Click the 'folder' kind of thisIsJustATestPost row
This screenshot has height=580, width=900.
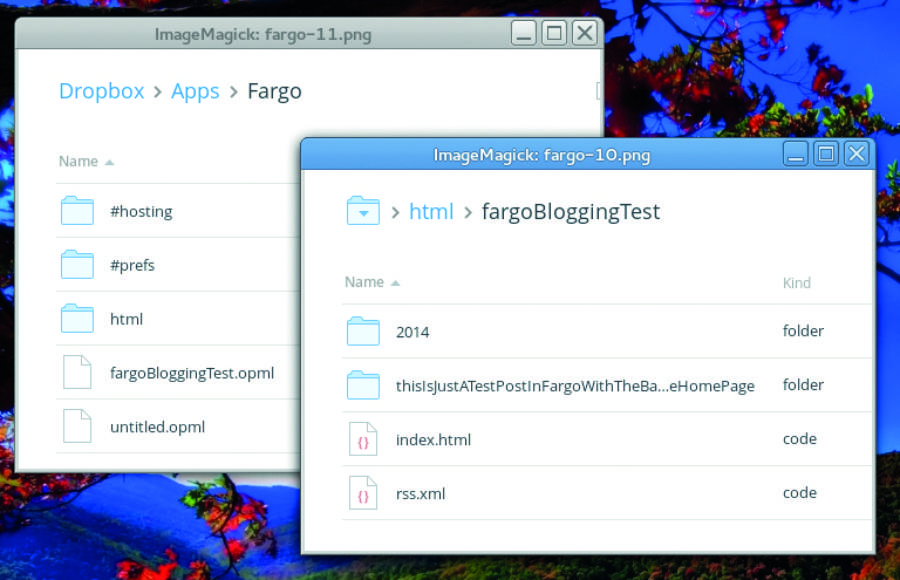tap(803, 385)
